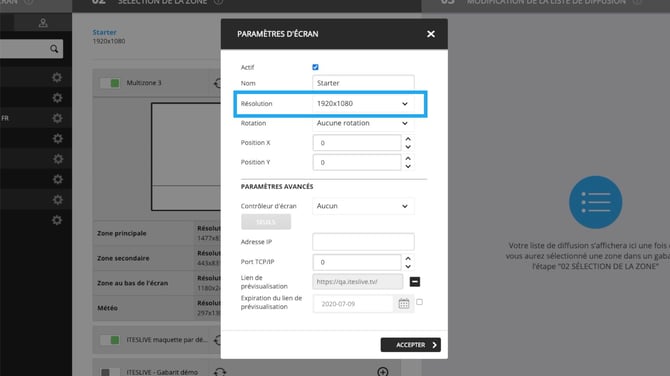
Task: Select the Zone secondaire row
Action: (x=156, y=258)
